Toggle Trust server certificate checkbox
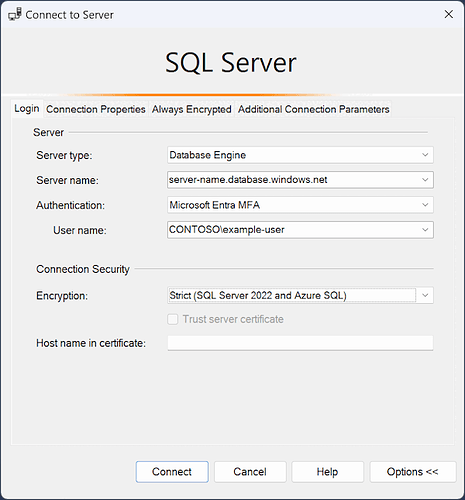The height and width of the screenshot is (500, 465). [x=173, y=319]
